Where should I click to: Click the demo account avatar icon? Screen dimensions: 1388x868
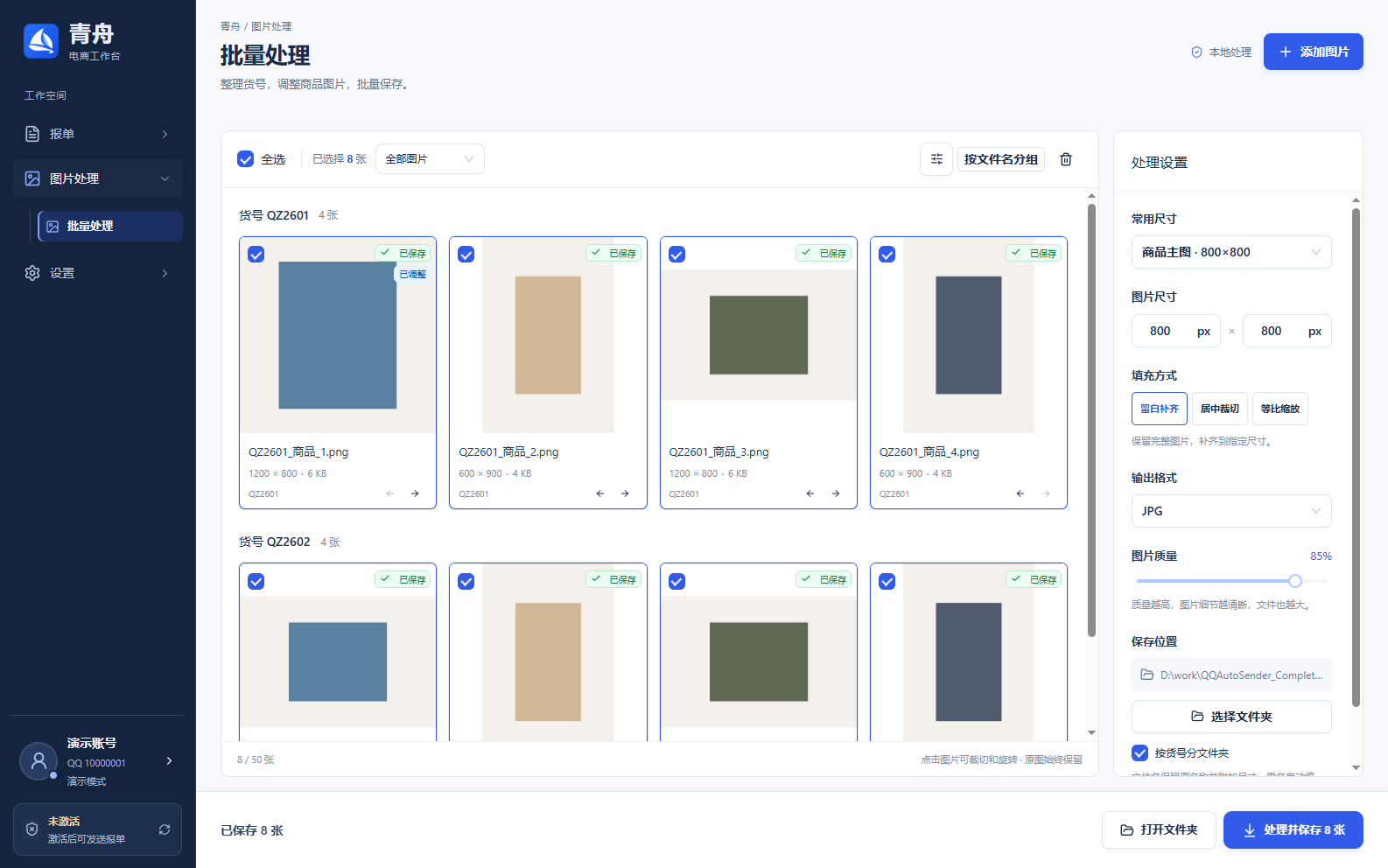[39, 761]
